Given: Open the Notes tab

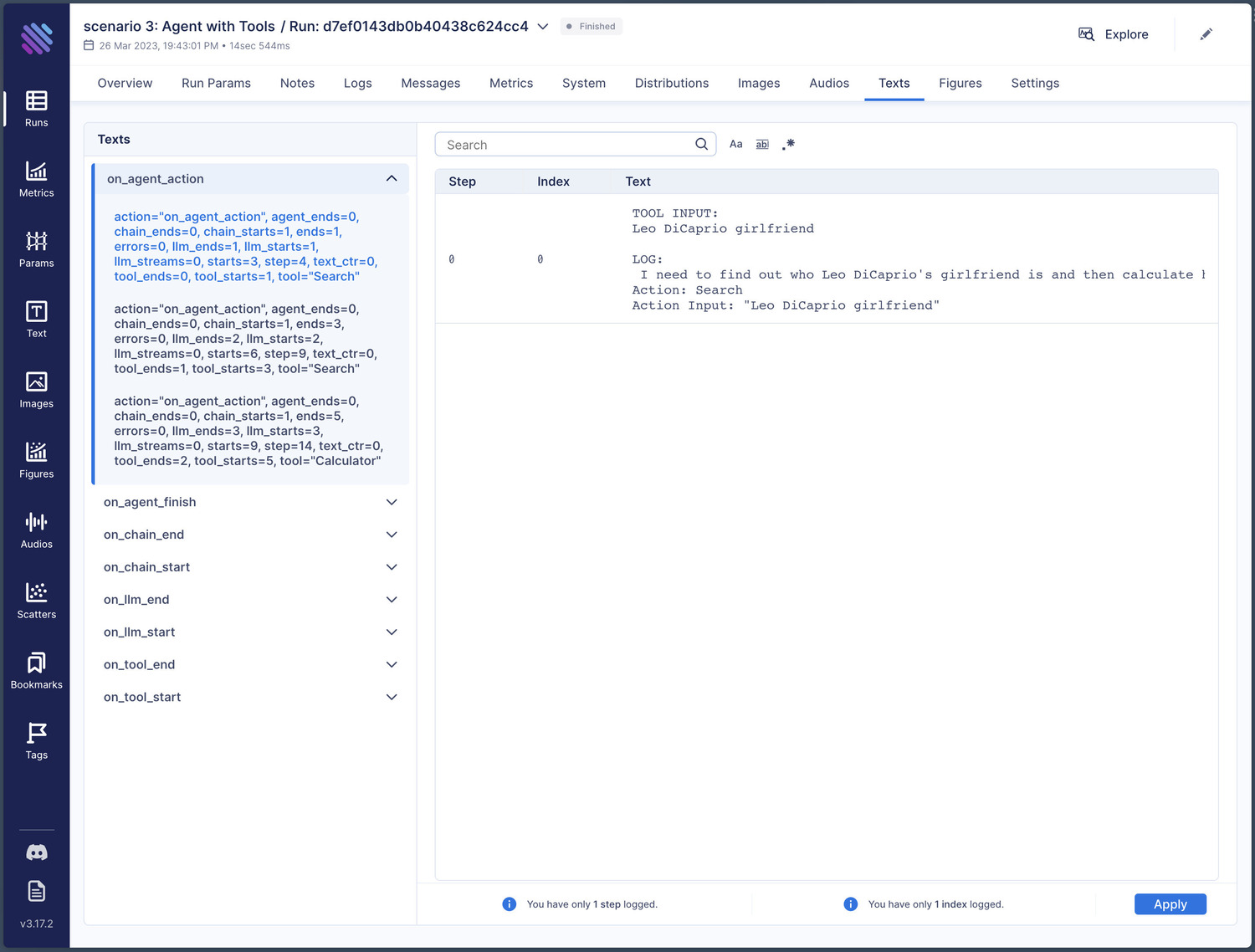Looking at the screenshot, I should click(x=297, y=83).
